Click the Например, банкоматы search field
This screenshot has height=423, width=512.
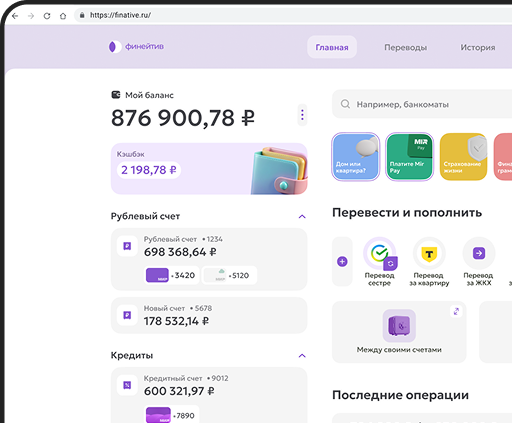point(422,104)
